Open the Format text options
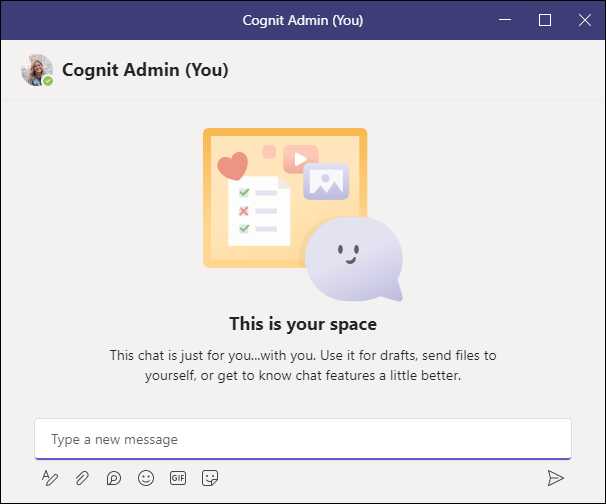Image resolution: width=606 pixels, height=504 pixels. point(50,478)
